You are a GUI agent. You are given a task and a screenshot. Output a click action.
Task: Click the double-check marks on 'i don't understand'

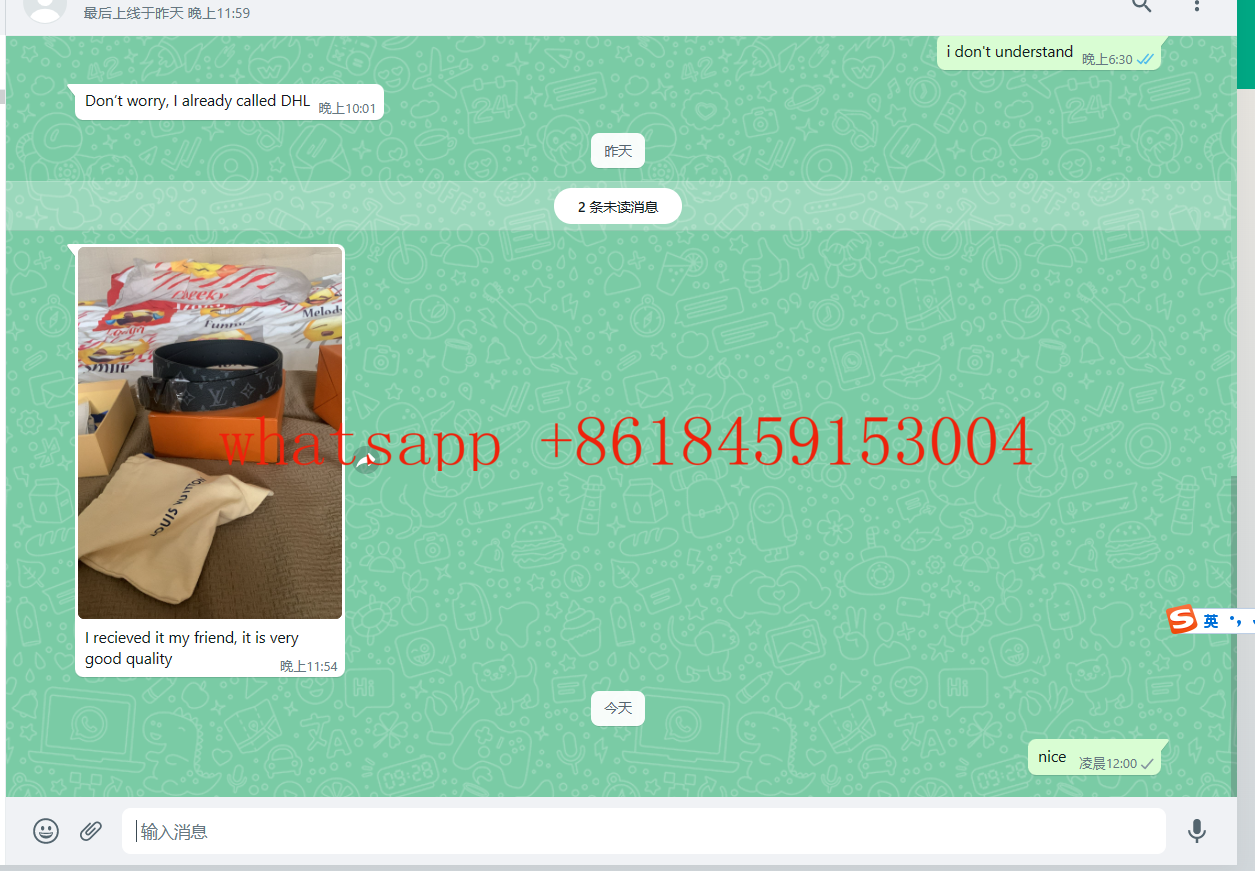point(1145,60)
